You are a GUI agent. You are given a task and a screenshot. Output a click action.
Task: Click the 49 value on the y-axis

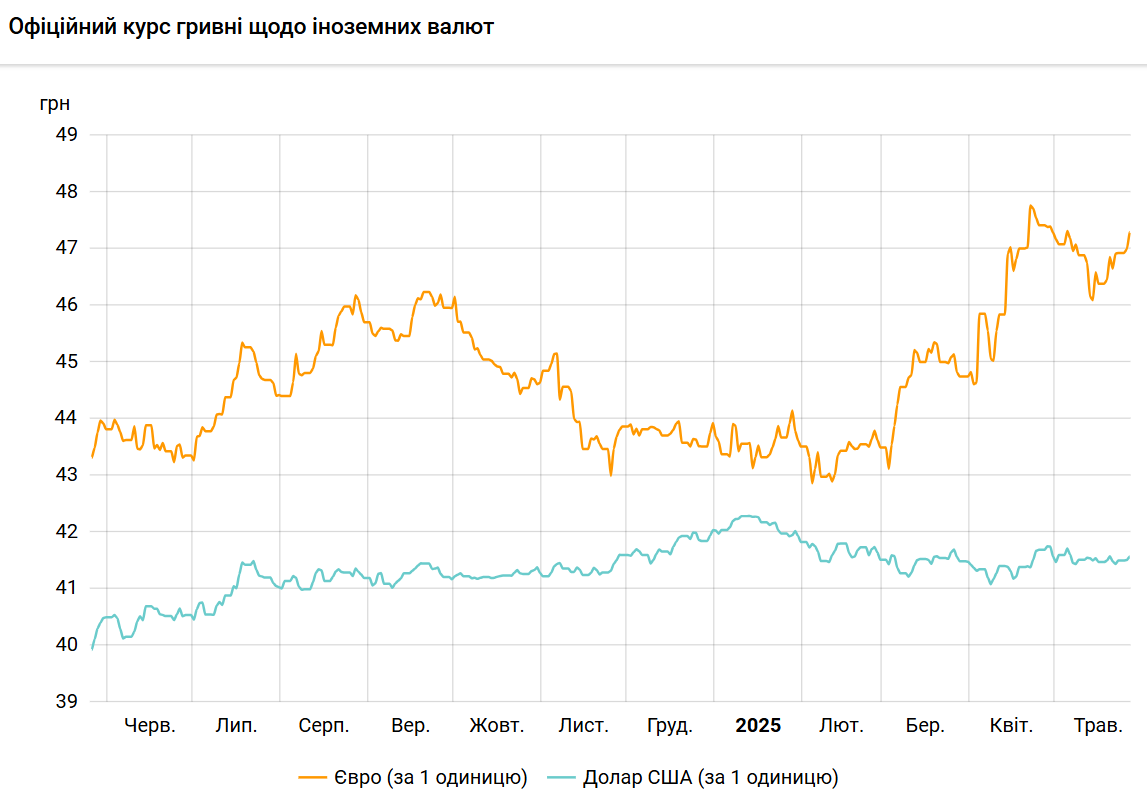click(x=65, y=134)
